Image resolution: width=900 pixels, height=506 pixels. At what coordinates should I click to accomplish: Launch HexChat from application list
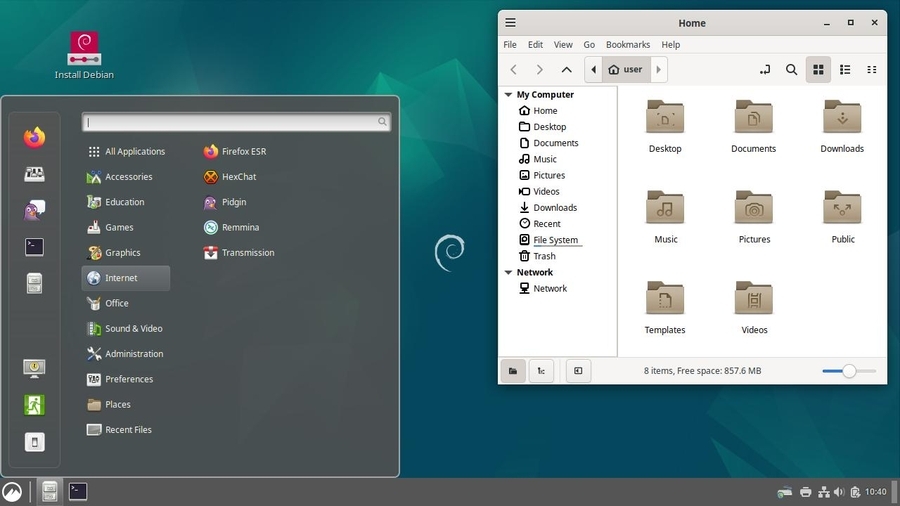tap(230, 177)
